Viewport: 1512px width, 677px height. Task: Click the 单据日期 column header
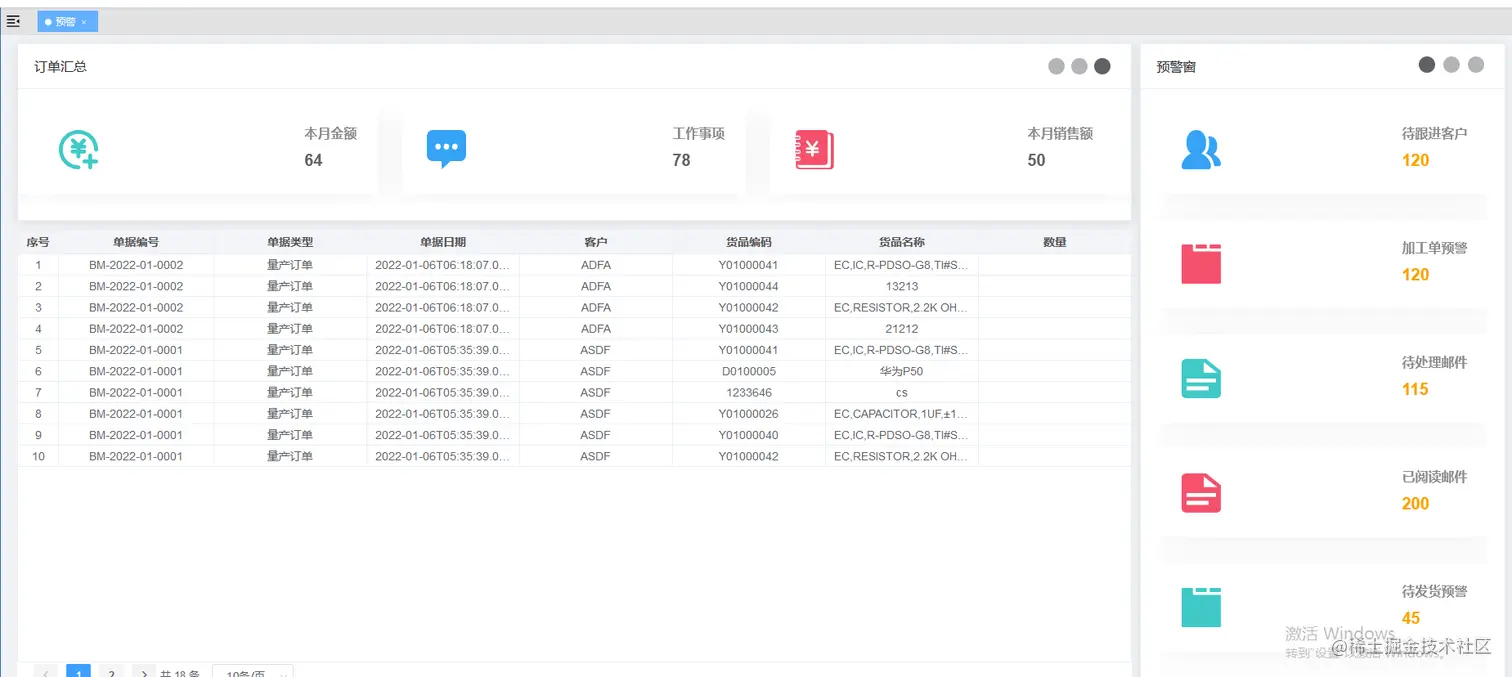click(443, 242)
